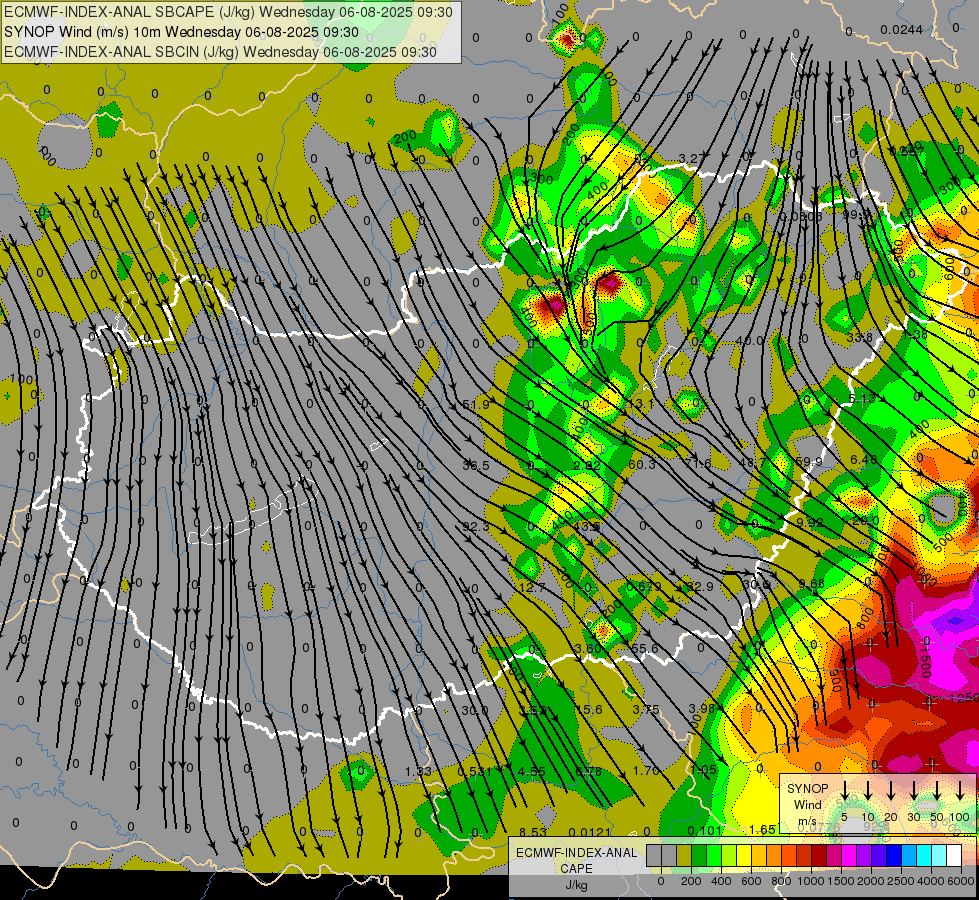The image size is (979, 900).
Task: Click the 22.9 value on the map
Action: point(699,586)
